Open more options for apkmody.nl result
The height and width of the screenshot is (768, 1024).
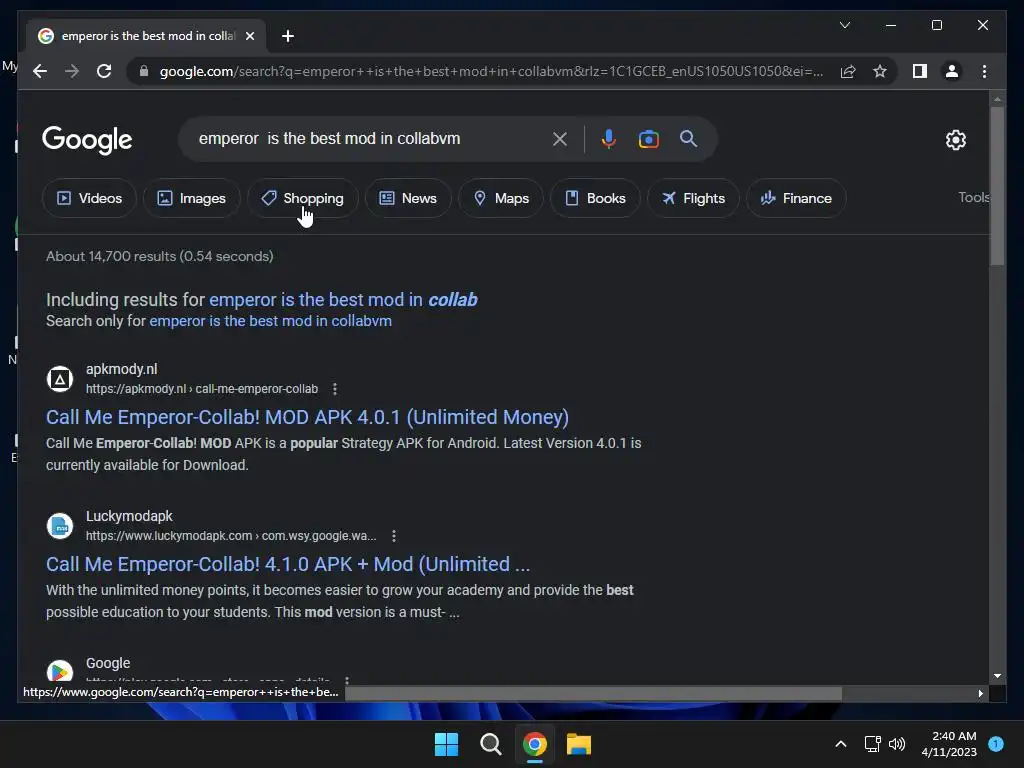pos(335,389)
